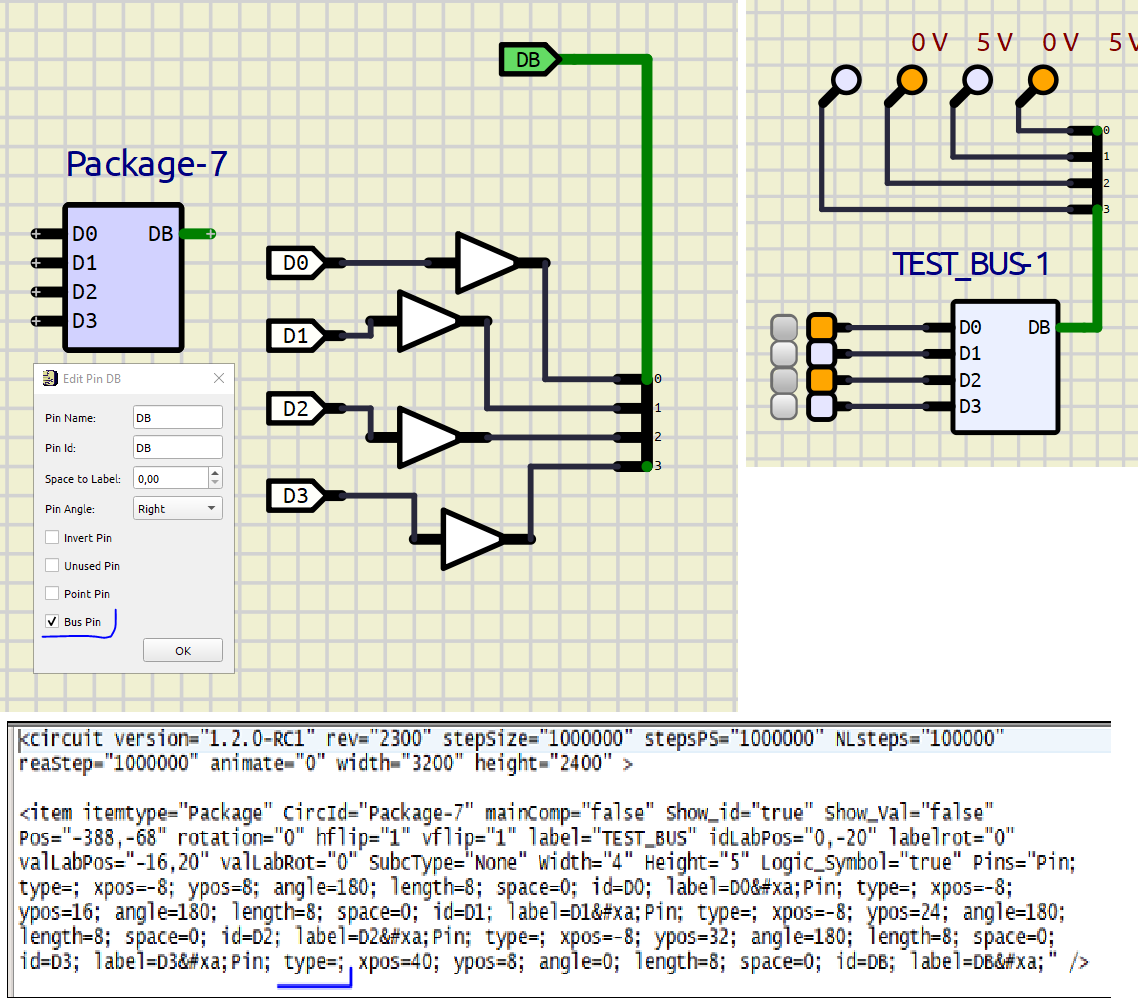Tick the Point Pin checkbox
Screen dimensions: 1138x998
point(53,594)
